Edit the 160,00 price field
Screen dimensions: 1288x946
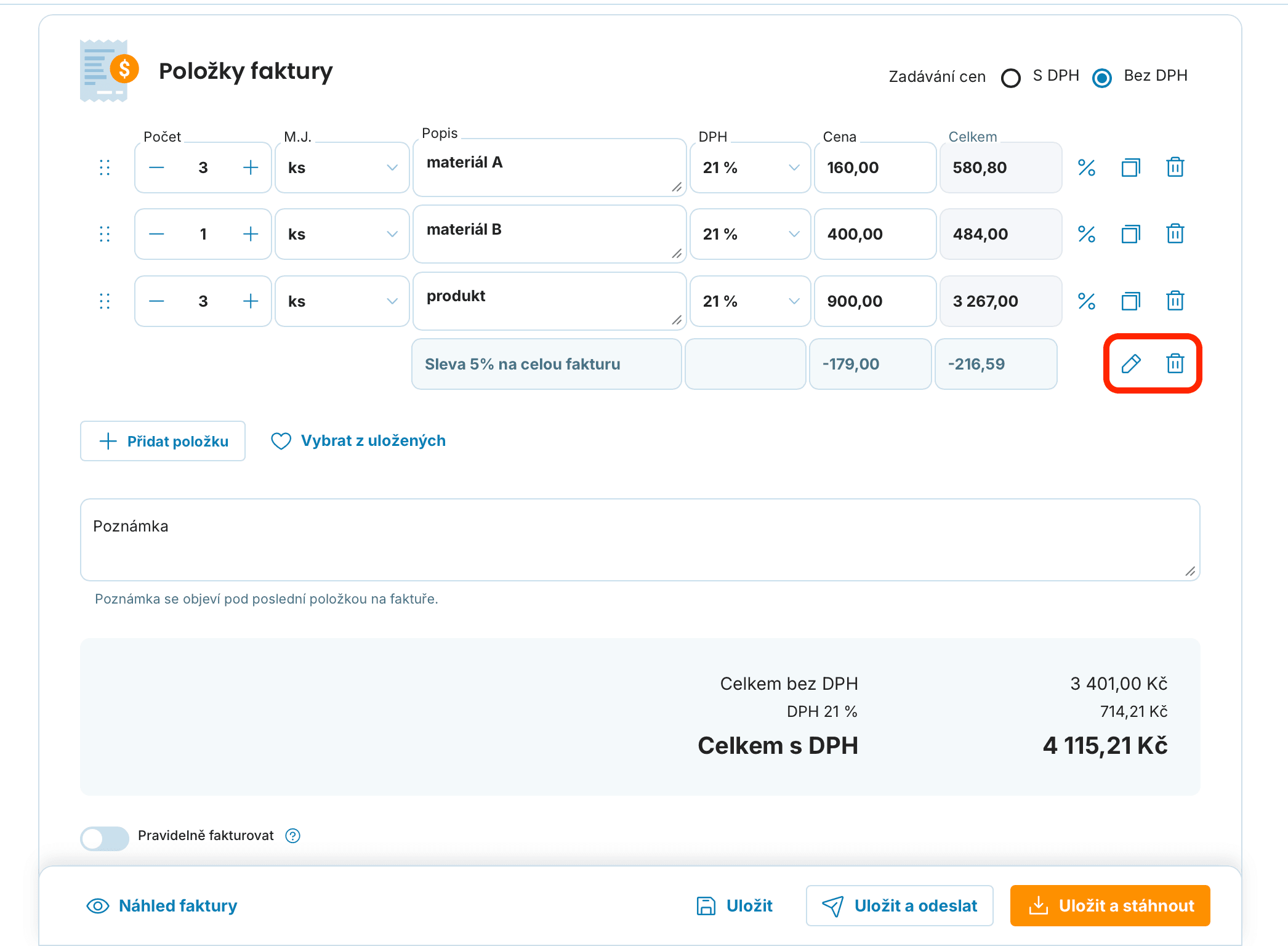(x=875, y=168)
